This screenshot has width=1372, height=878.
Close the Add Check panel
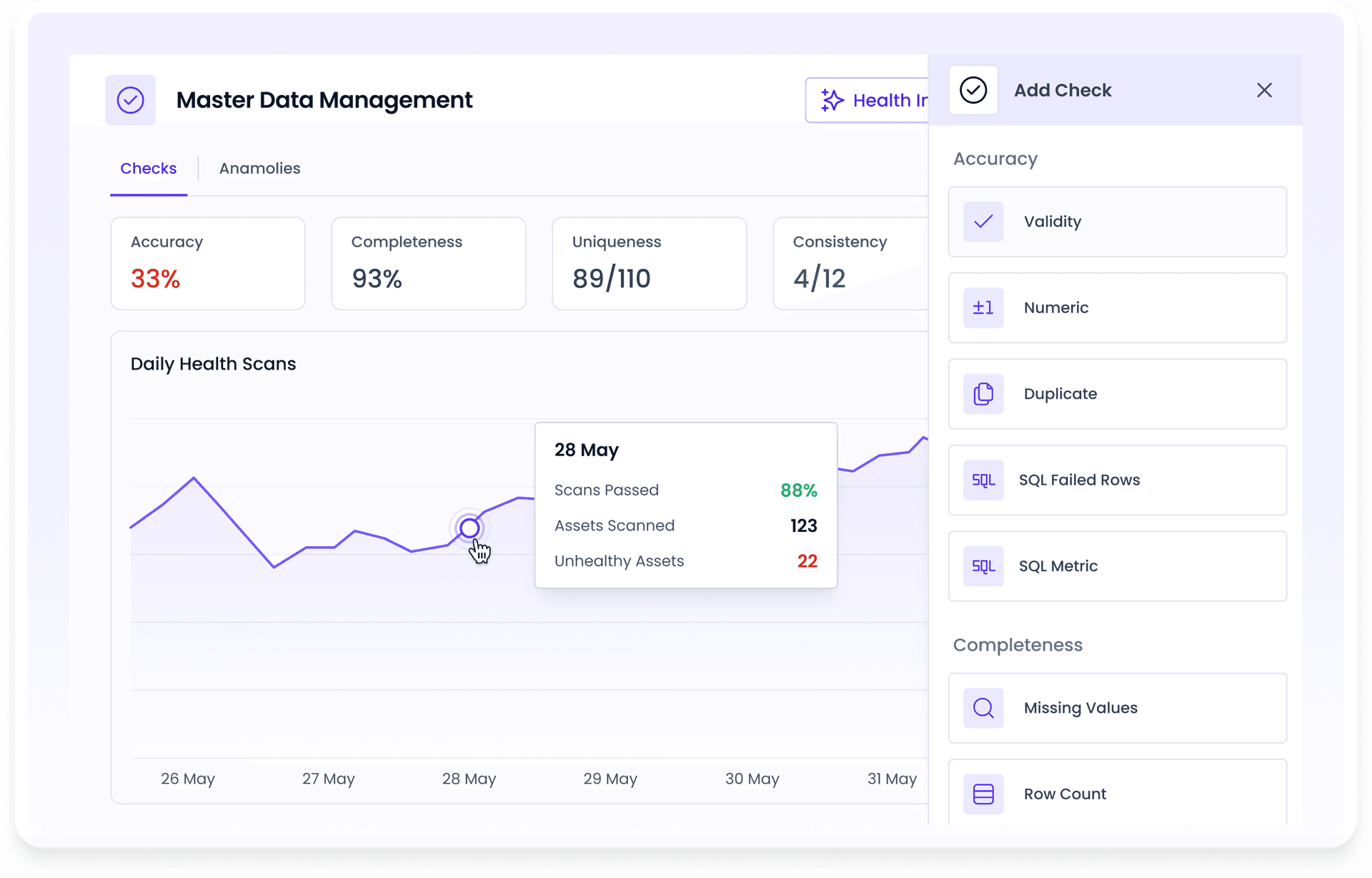coord(1265,90)
